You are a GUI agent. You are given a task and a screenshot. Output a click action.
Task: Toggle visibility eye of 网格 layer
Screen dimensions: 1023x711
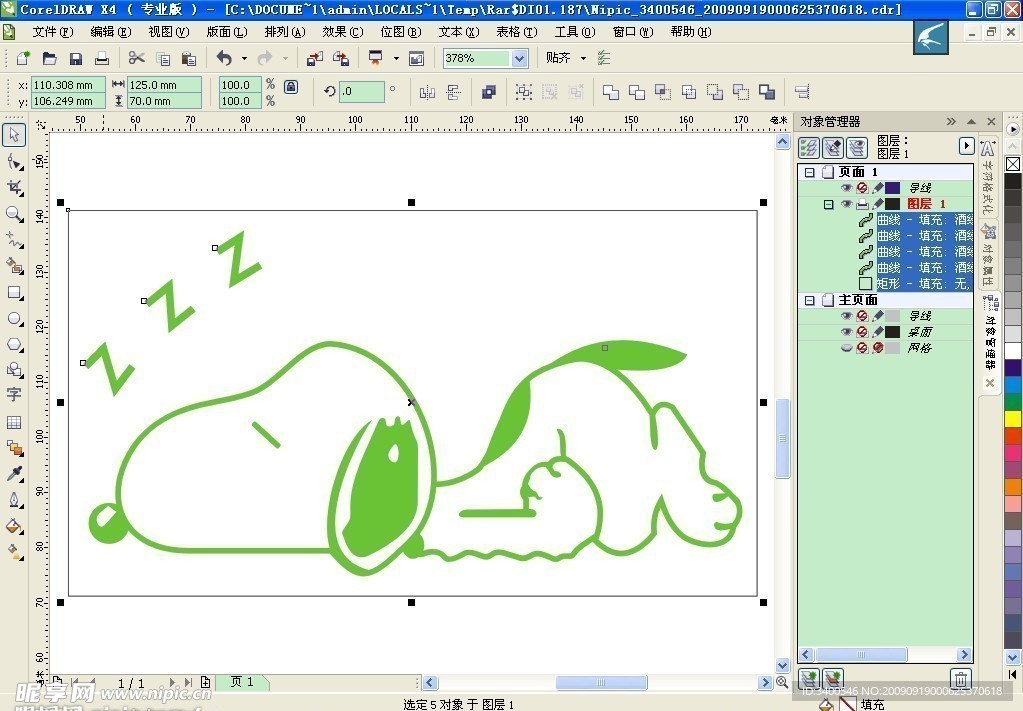pyautogui.click(x=846, y=348)
